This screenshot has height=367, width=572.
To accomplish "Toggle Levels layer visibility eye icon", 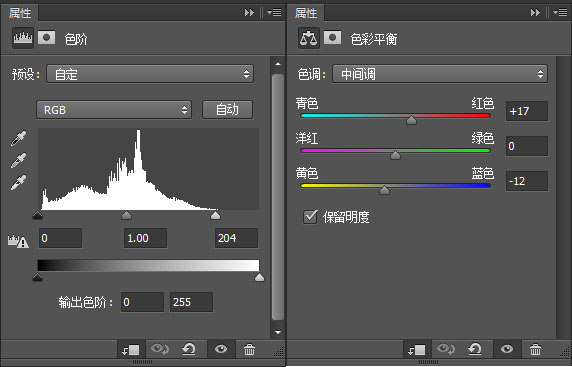I will [x=221, y=349].
